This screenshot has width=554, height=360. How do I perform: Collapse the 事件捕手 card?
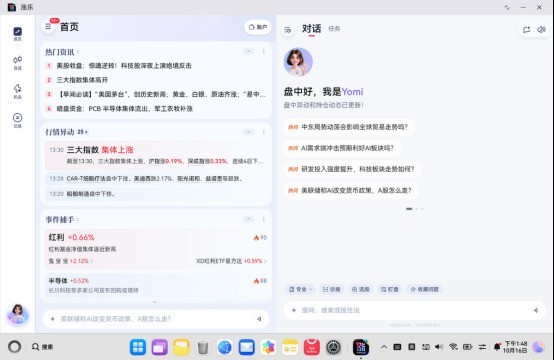coord(249,219)
